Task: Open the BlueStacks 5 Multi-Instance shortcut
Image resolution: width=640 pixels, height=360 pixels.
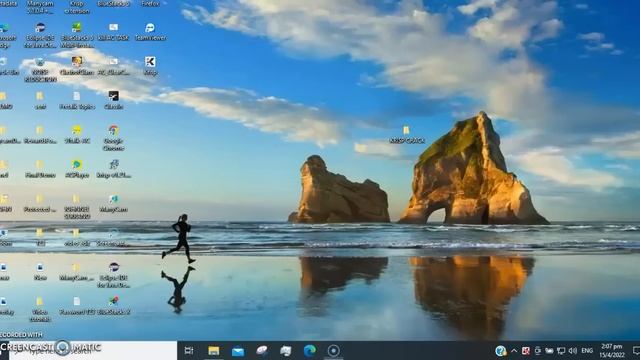Action: (77, 34)
